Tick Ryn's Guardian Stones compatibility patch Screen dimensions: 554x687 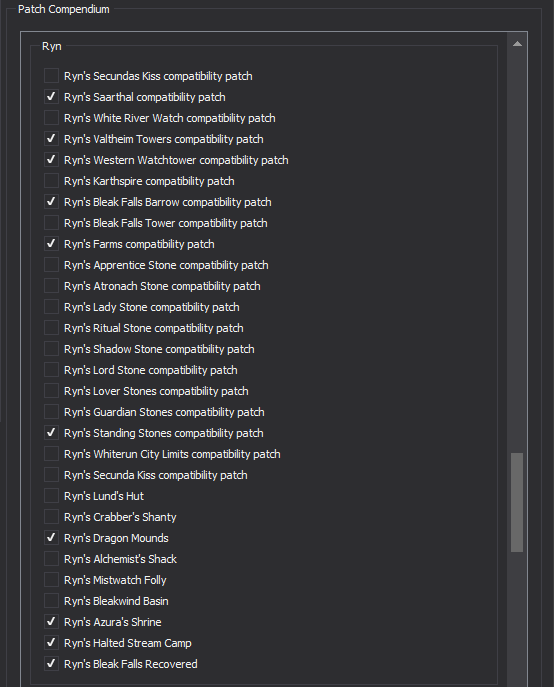(51, 412)
